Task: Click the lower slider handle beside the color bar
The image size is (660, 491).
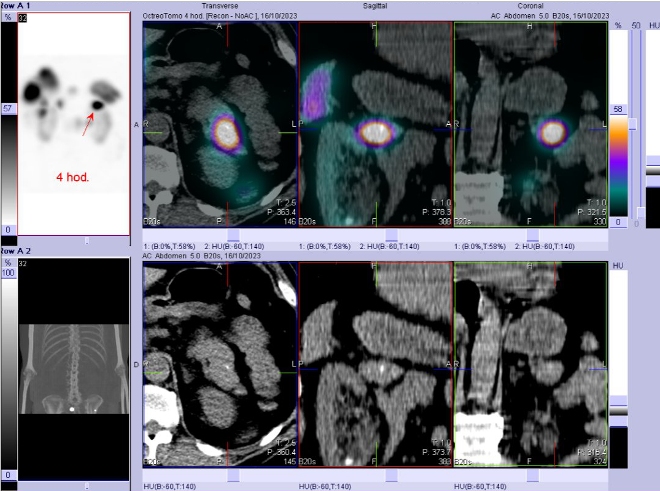Action: pyautogui.click(x=641, y=212)
